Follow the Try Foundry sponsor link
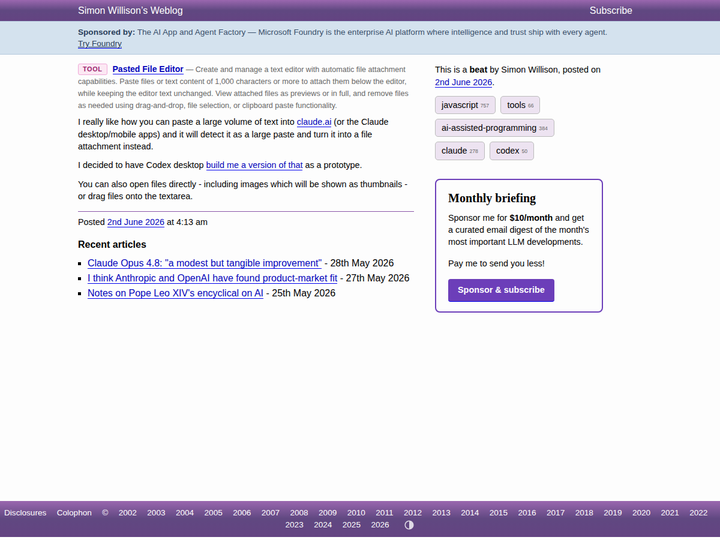720x540 pixels. tap(100, 44)
